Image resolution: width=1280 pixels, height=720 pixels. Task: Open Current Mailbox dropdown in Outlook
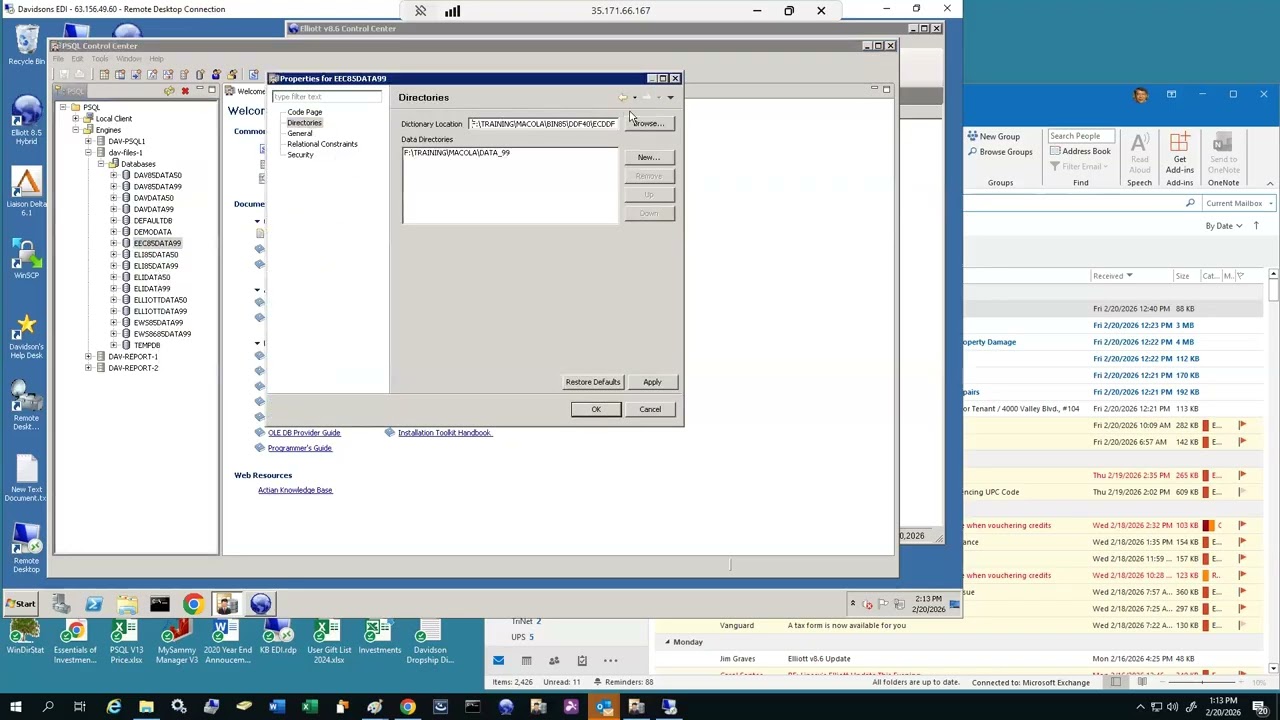[1239, 203]
